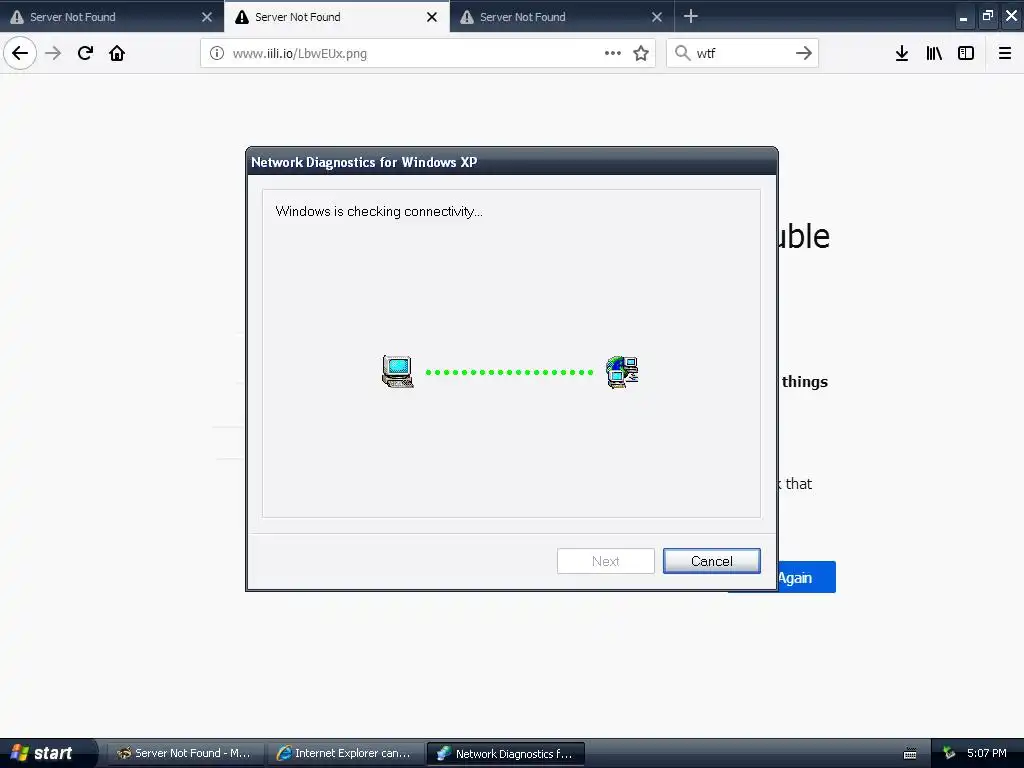
Task: Minimize the Firefox window
Action: (963, 16)
